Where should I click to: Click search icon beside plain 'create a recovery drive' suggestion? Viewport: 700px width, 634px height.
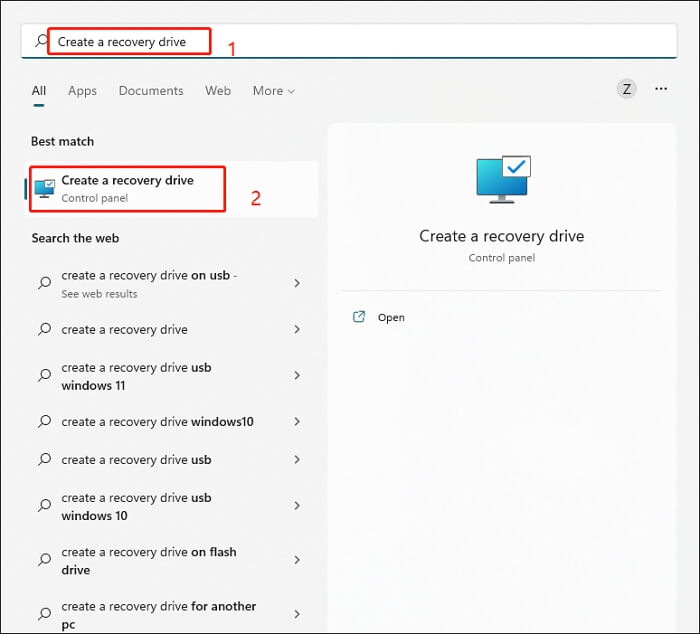[45, 330]
